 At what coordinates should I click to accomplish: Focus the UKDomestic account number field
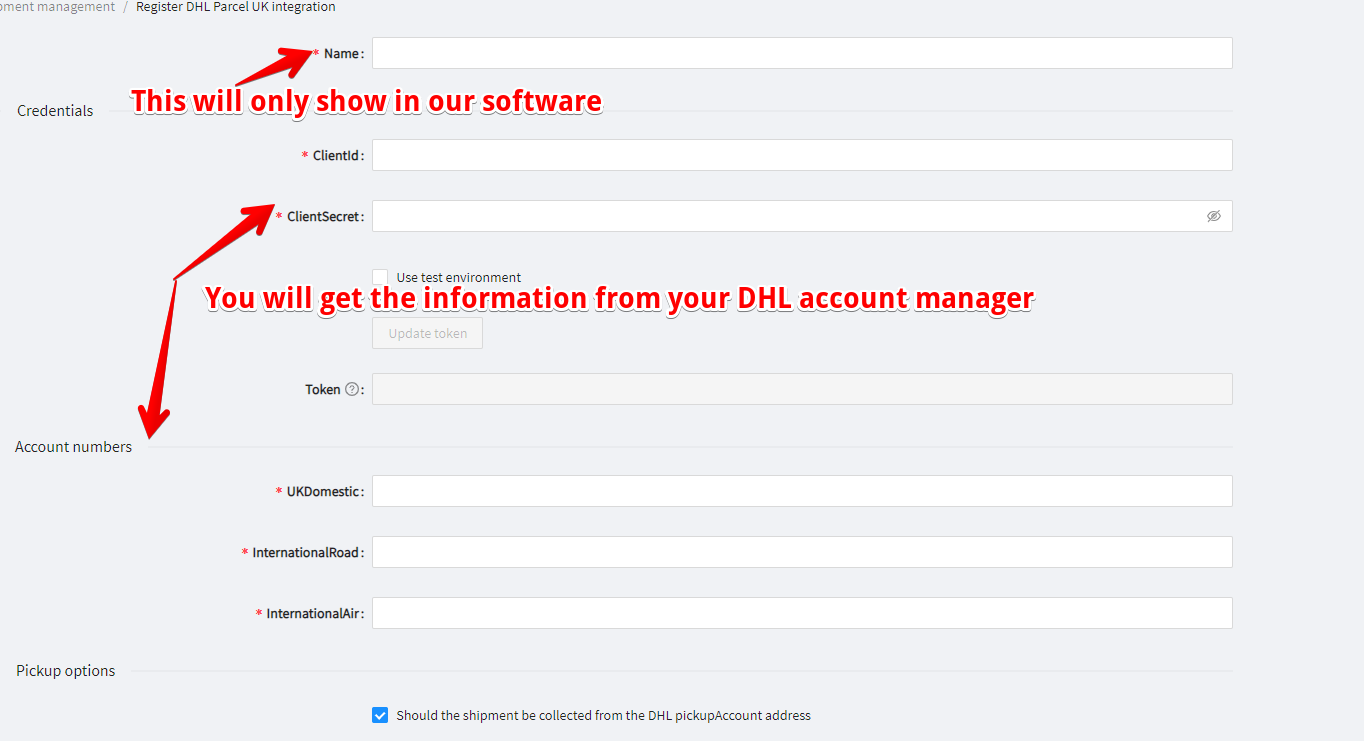click(802, 491)
